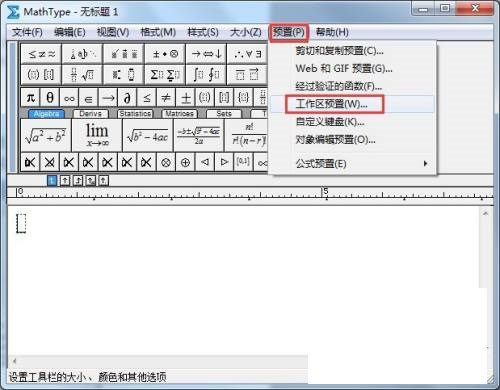Select the left-aligned tab stop

pyautogui.click(x=52, y=181)
